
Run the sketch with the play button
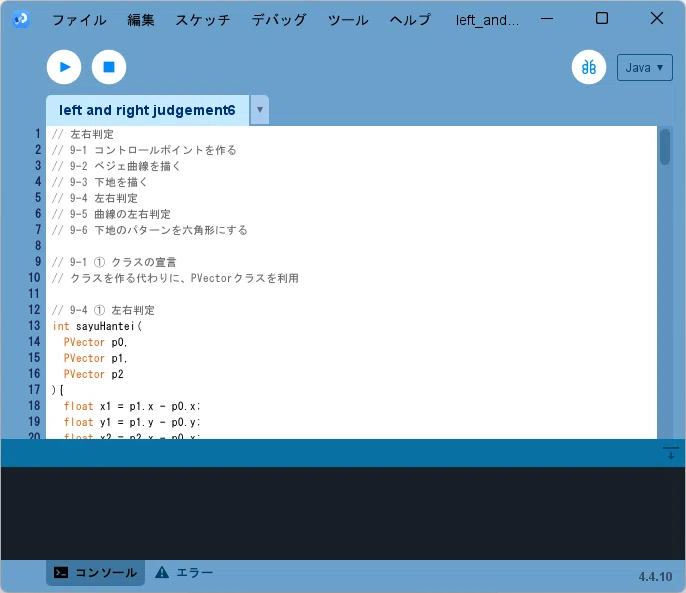pyautogui.click(x=64, y=67)
